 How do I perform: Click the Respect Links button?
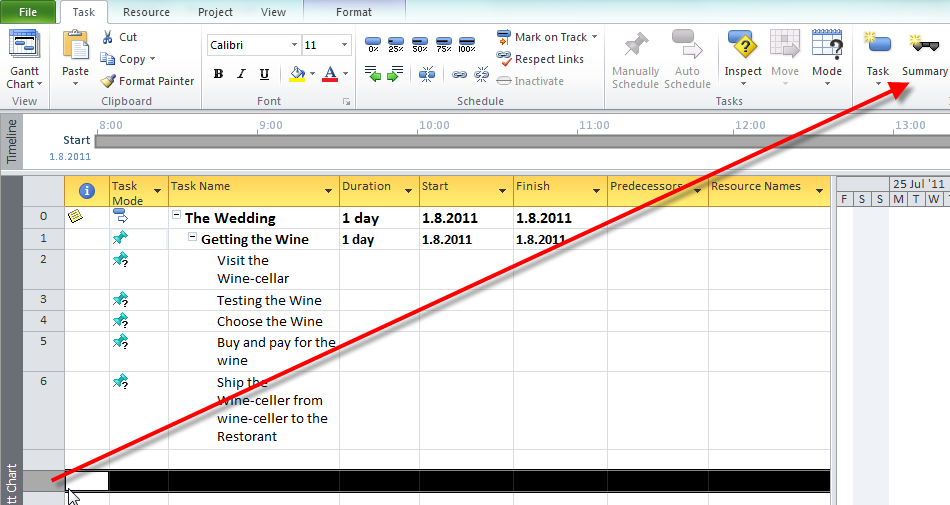point(541,59)
